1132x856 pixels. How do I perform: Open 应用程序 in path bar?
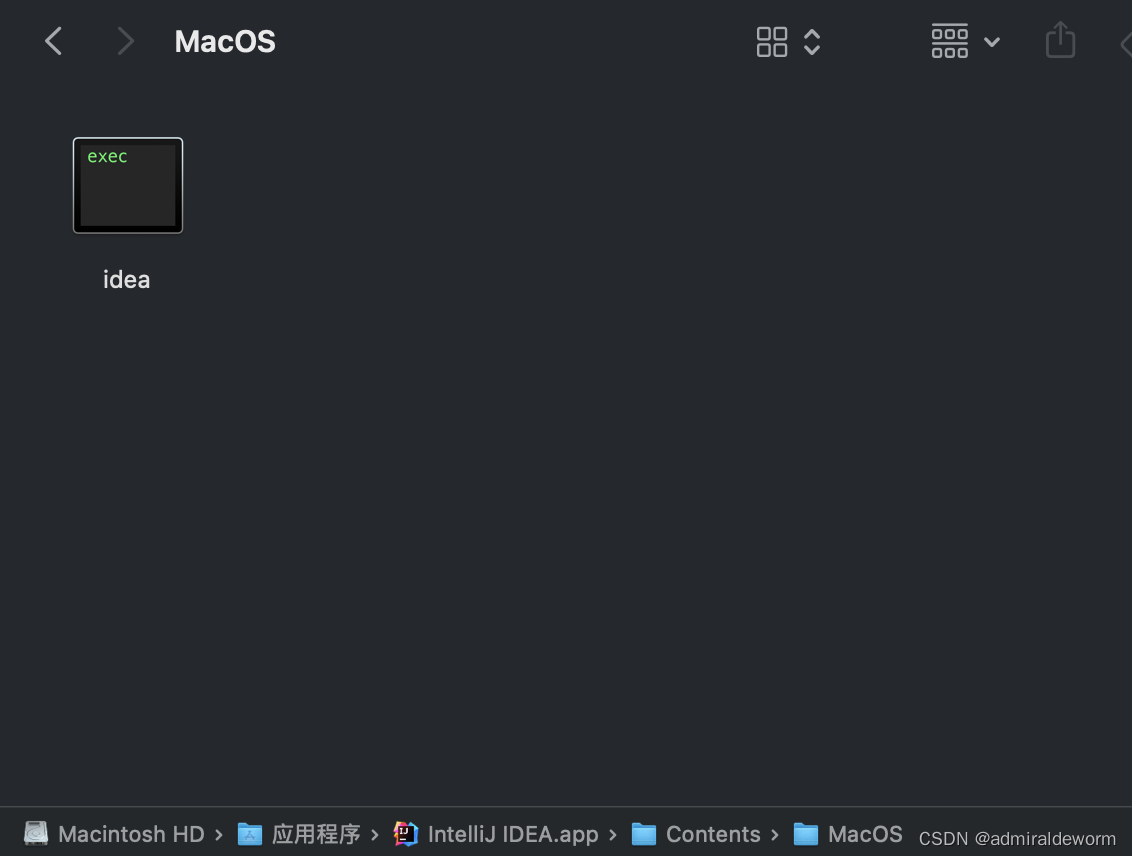(316, 834)
